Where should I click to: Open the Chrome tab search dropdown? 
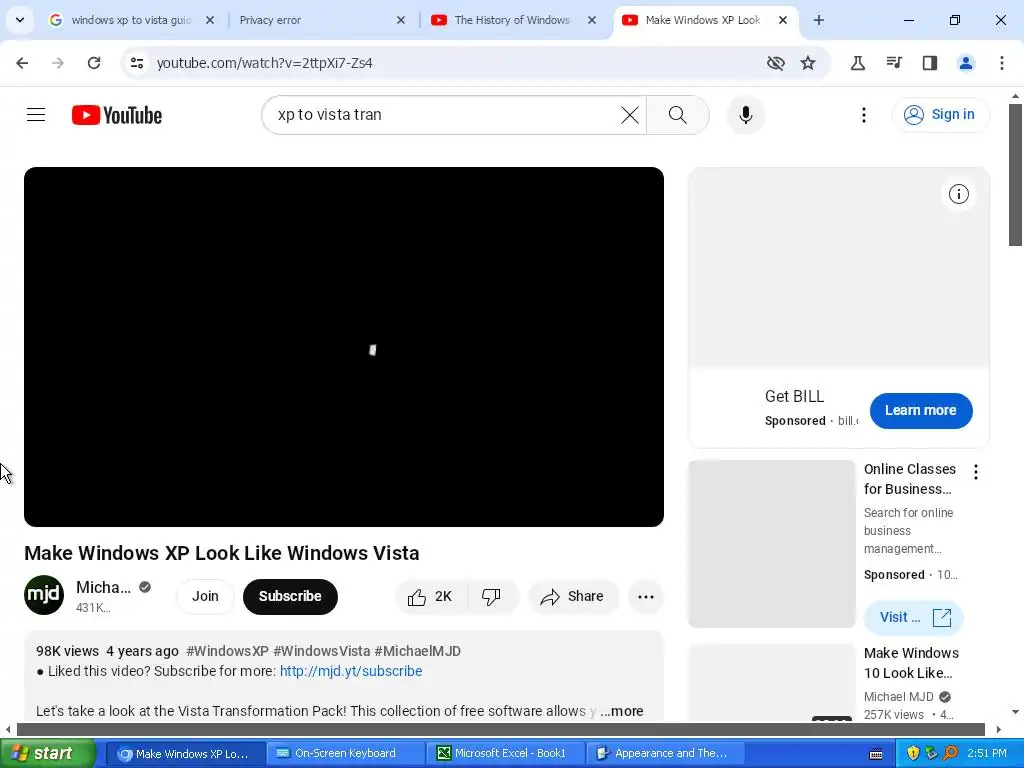coord(20,20)
